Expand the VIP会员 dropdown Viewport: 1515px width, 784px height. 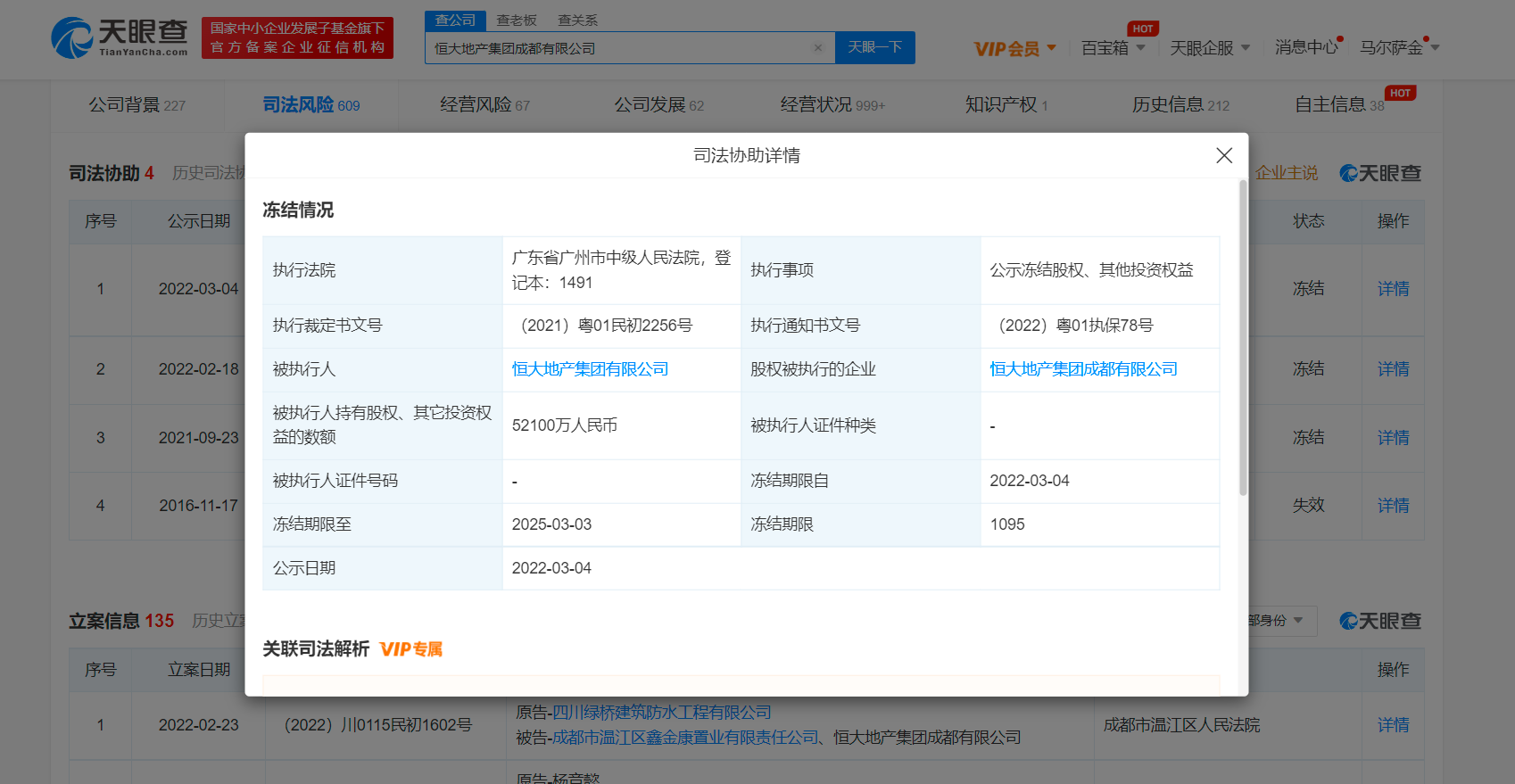tap(1014, 48)
